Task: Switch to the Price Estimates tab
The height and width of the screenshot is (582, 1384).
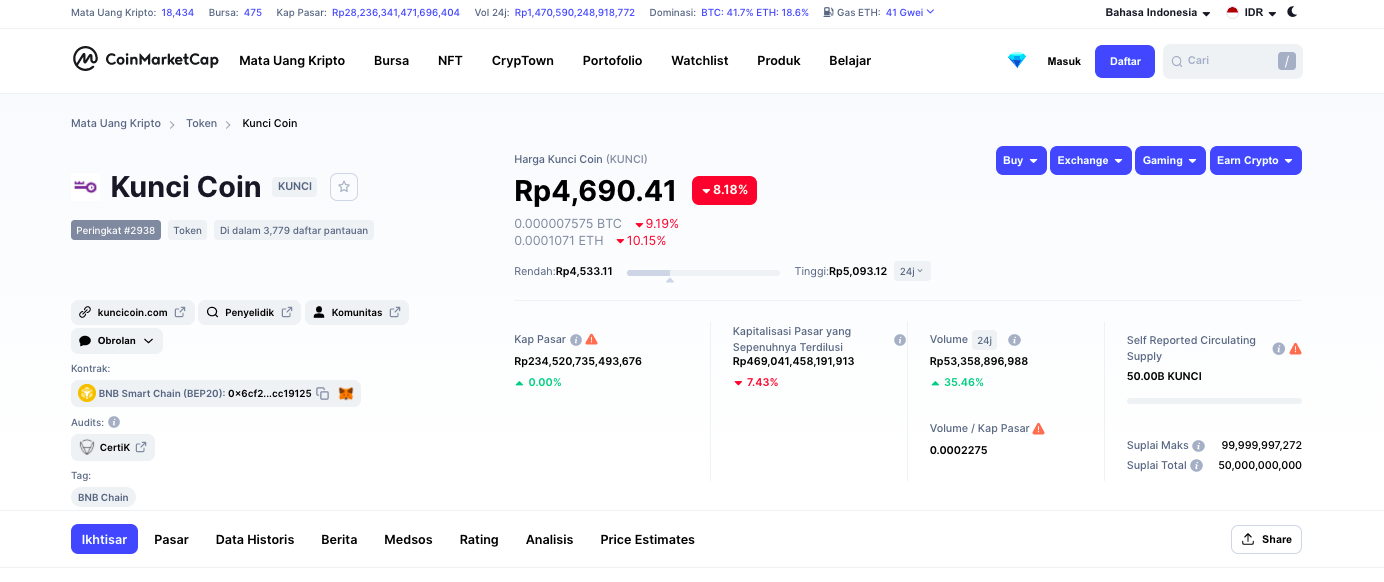Action: tap(647, 539)
